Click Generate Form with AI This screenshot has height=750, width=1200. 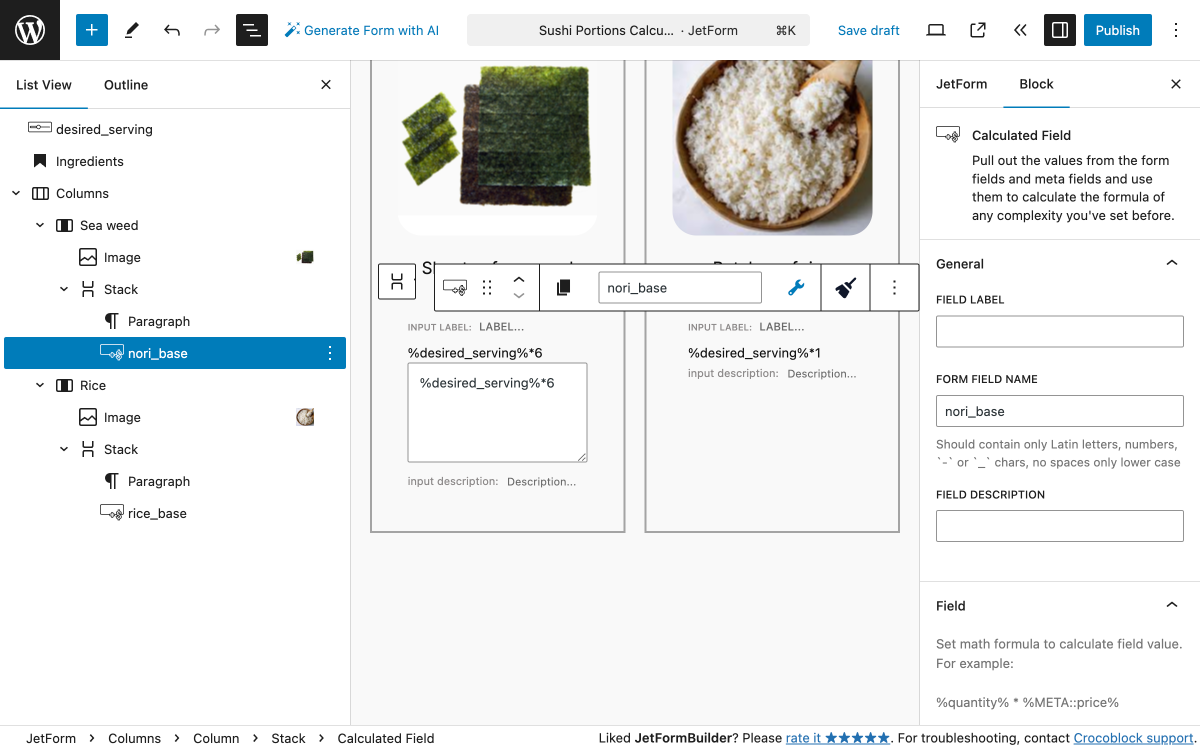tap(362, 30)
